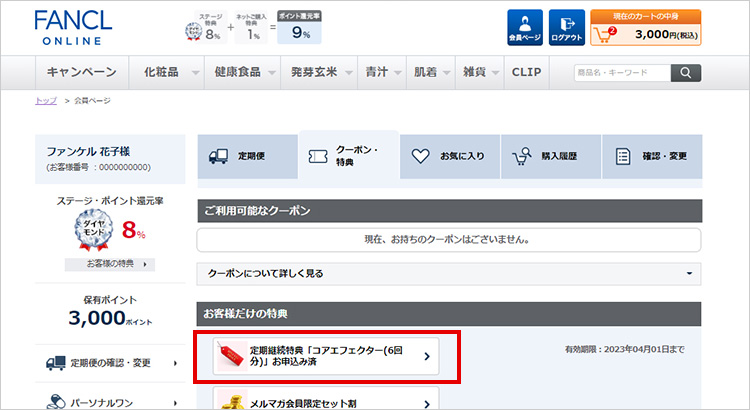
Task: Click the ダイヤモンド badge in sidebar
Action: coord(94,230)
